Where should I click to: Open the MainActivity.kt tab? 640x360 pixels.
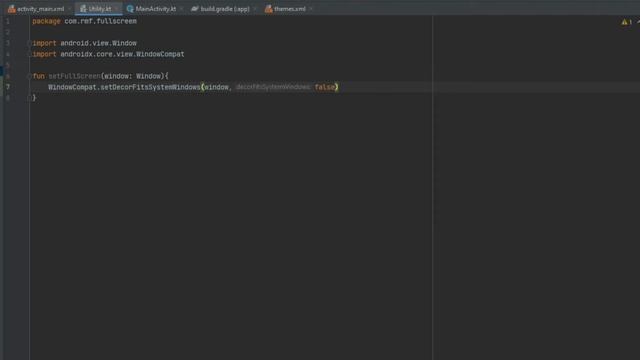[x=156, y=9]
